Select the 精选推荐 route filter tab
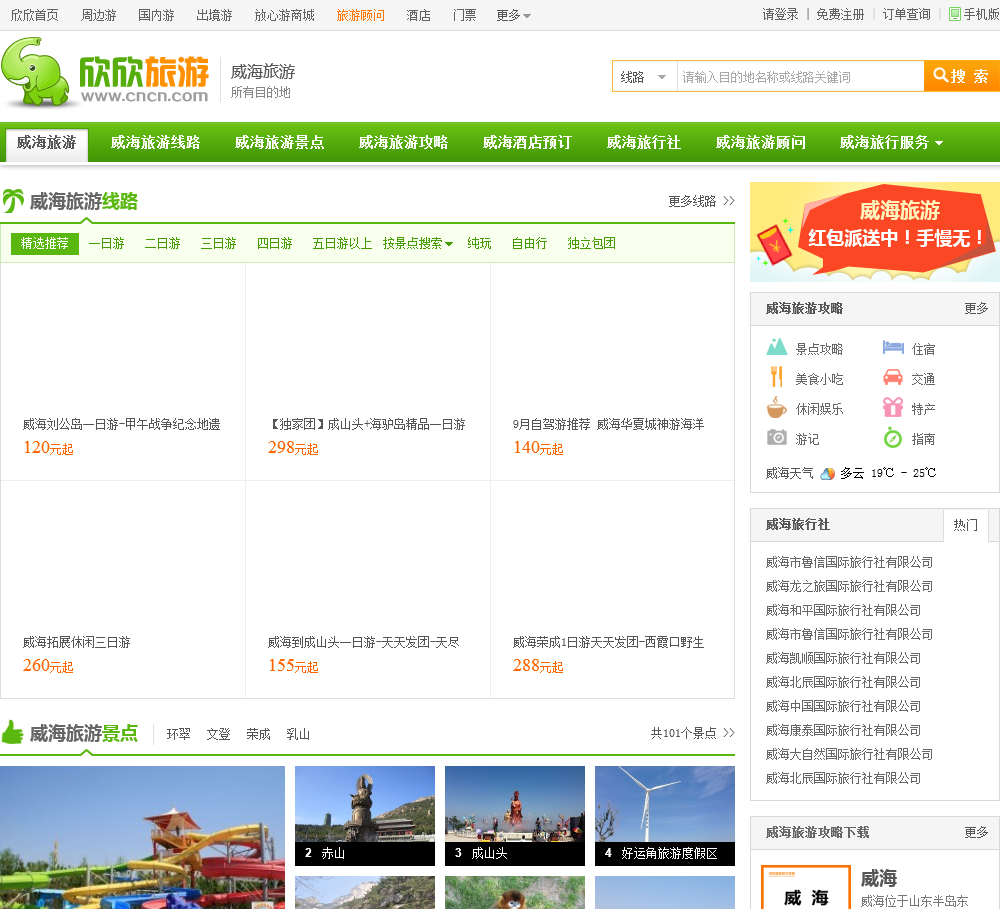1000x909 pixels. 45,243
